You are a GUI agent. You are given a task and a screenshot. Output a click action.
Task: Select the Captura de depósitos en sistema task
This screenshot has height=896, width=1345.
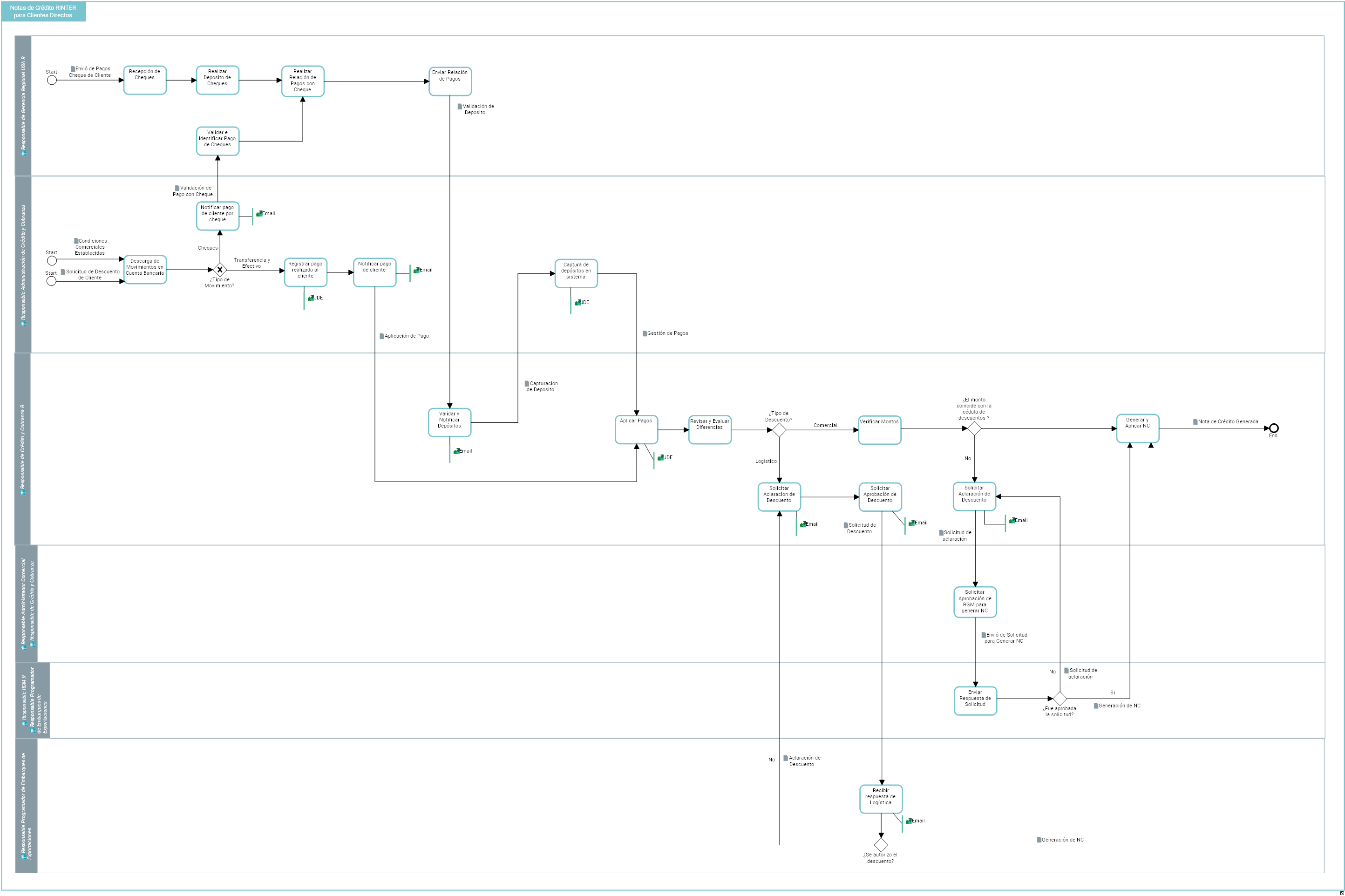(x=576, y=274)
